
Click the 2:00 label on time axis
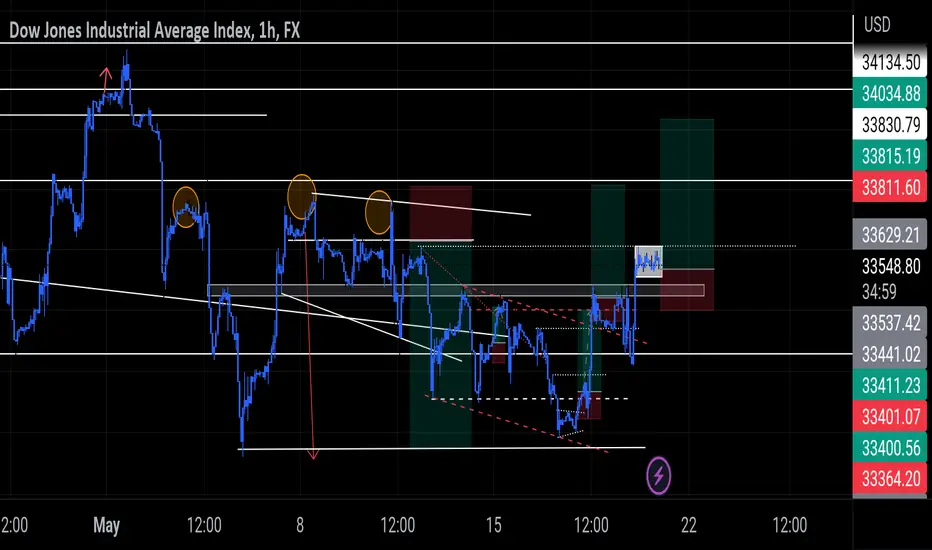tap(14, 525)
